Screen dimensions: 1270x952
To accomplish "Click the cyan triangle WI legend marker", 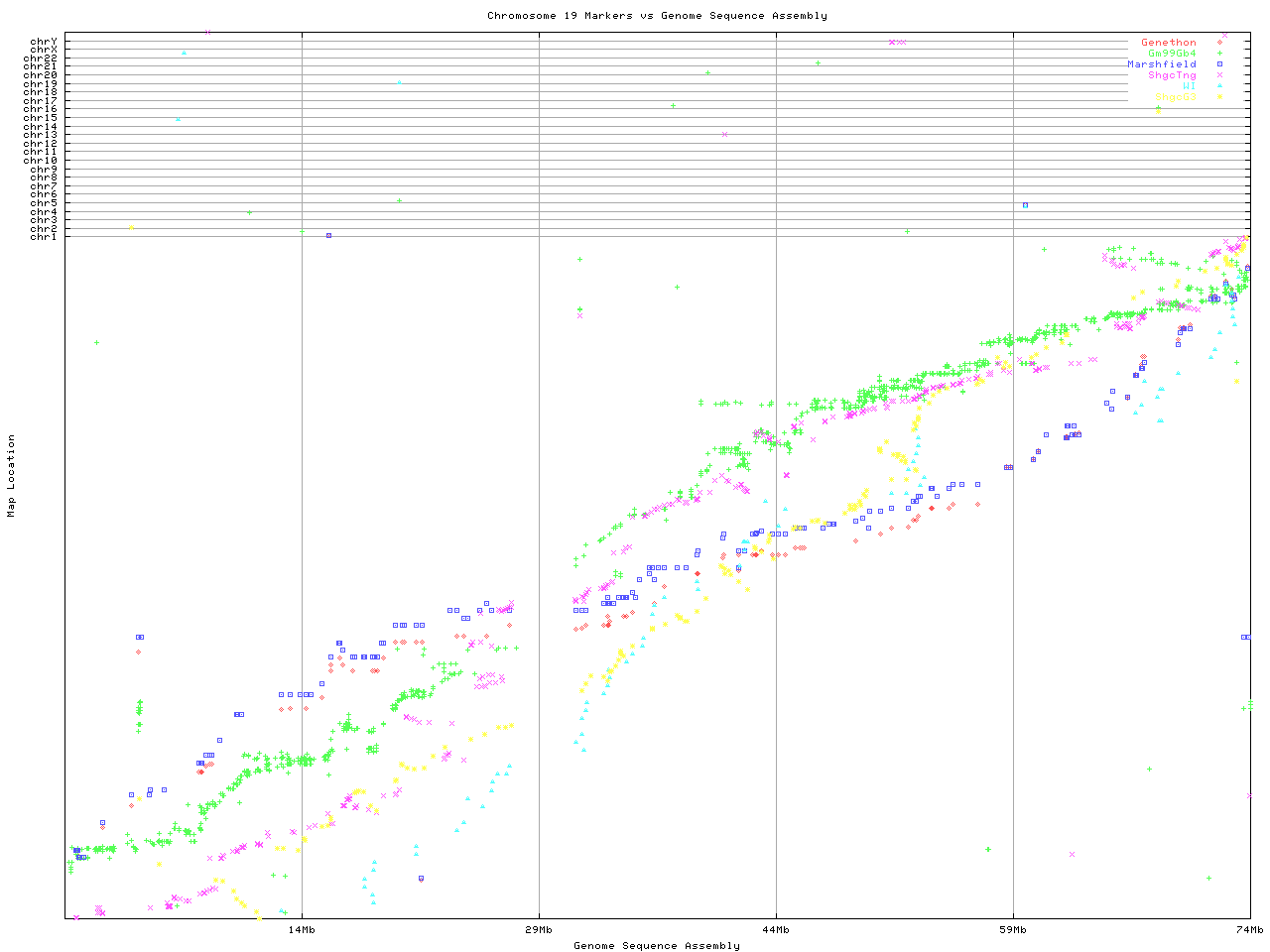I will pos(1219,86).
